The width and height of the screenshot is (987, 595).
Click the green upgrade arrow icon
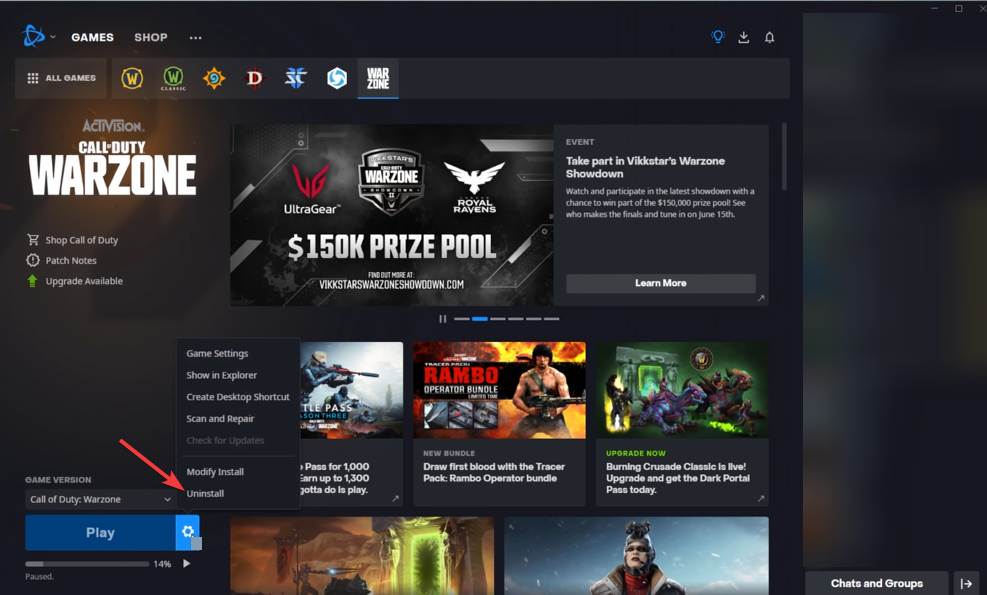click(x=32, y=281)
